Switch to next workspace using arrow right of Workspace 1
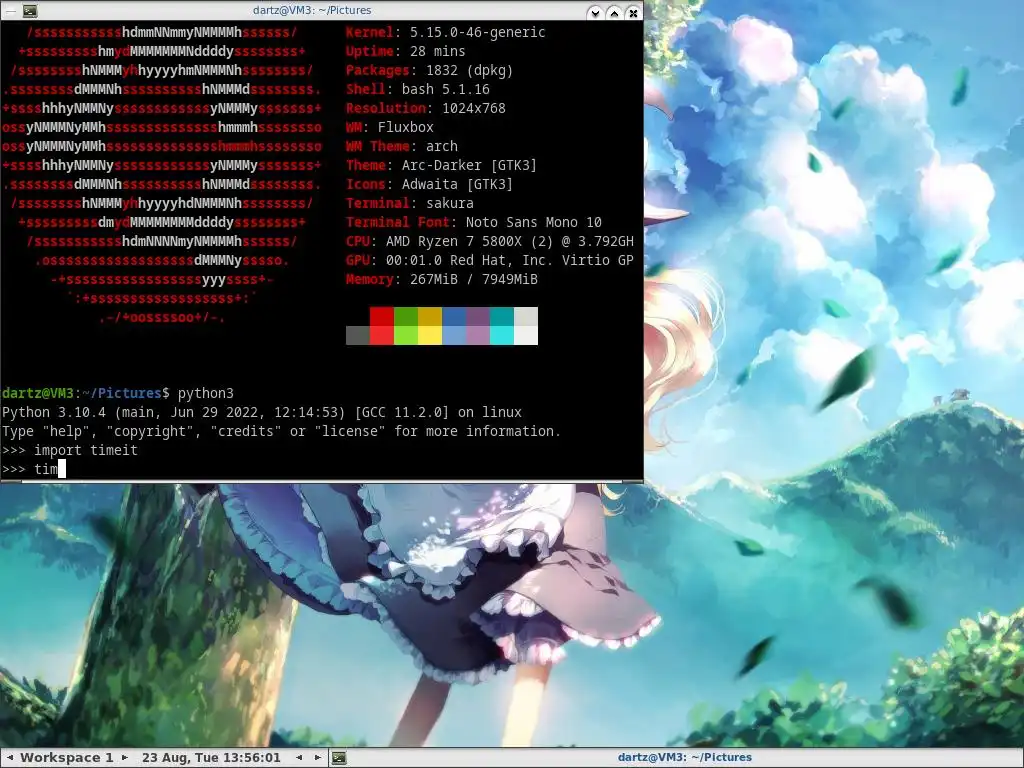This screenshot has height=768, width=1024. click(125, 758)
